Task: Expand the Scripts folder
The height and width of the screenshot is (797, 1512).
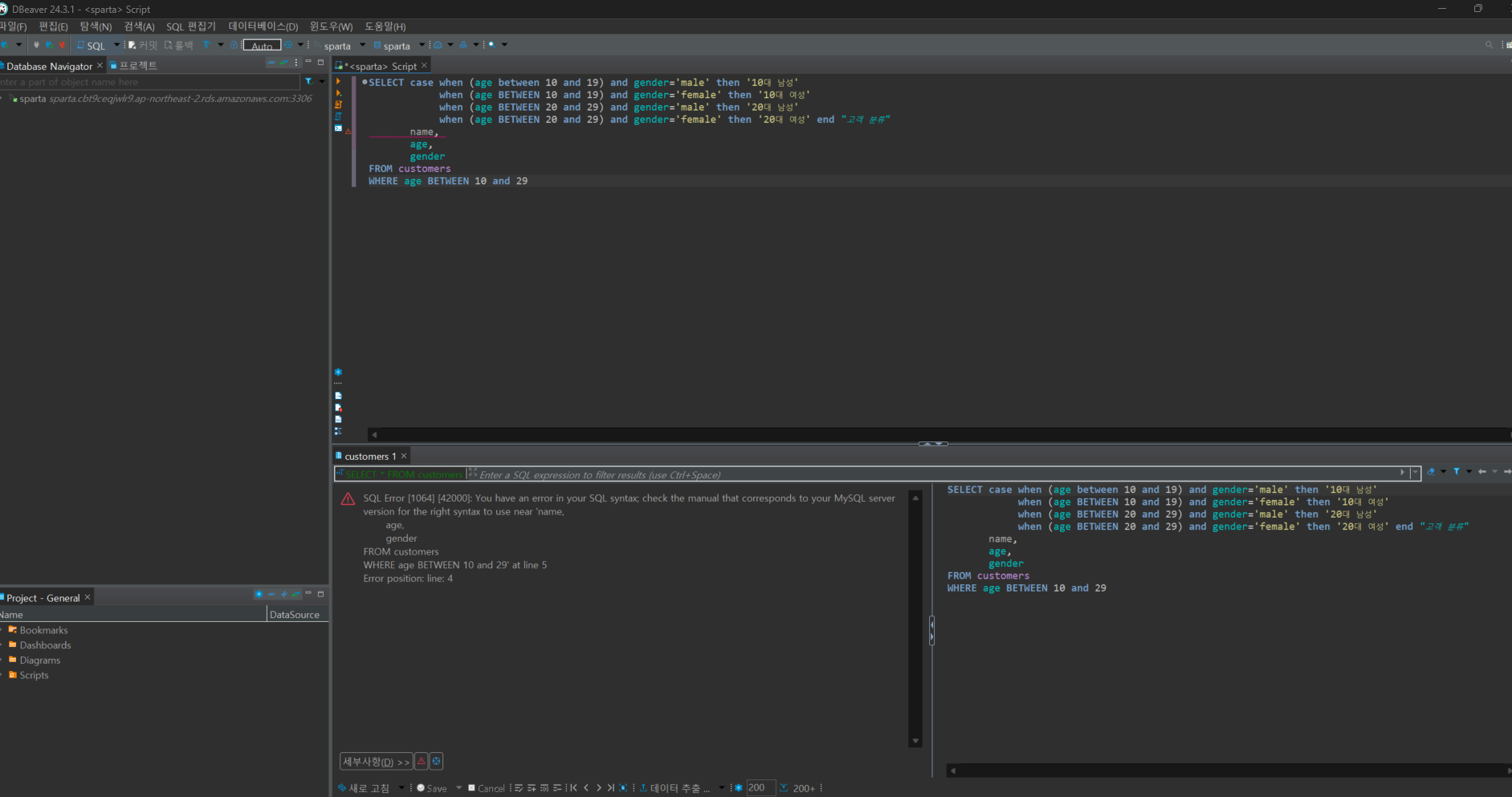Action: pos(2,675)
